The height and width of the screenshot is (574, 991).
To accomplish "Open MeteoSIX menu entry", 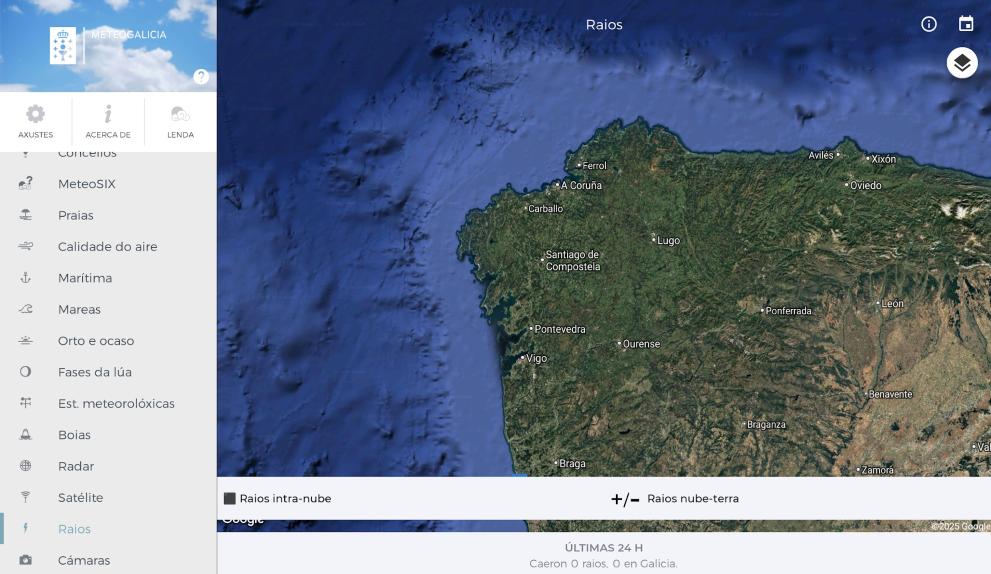I will [108, 184].
